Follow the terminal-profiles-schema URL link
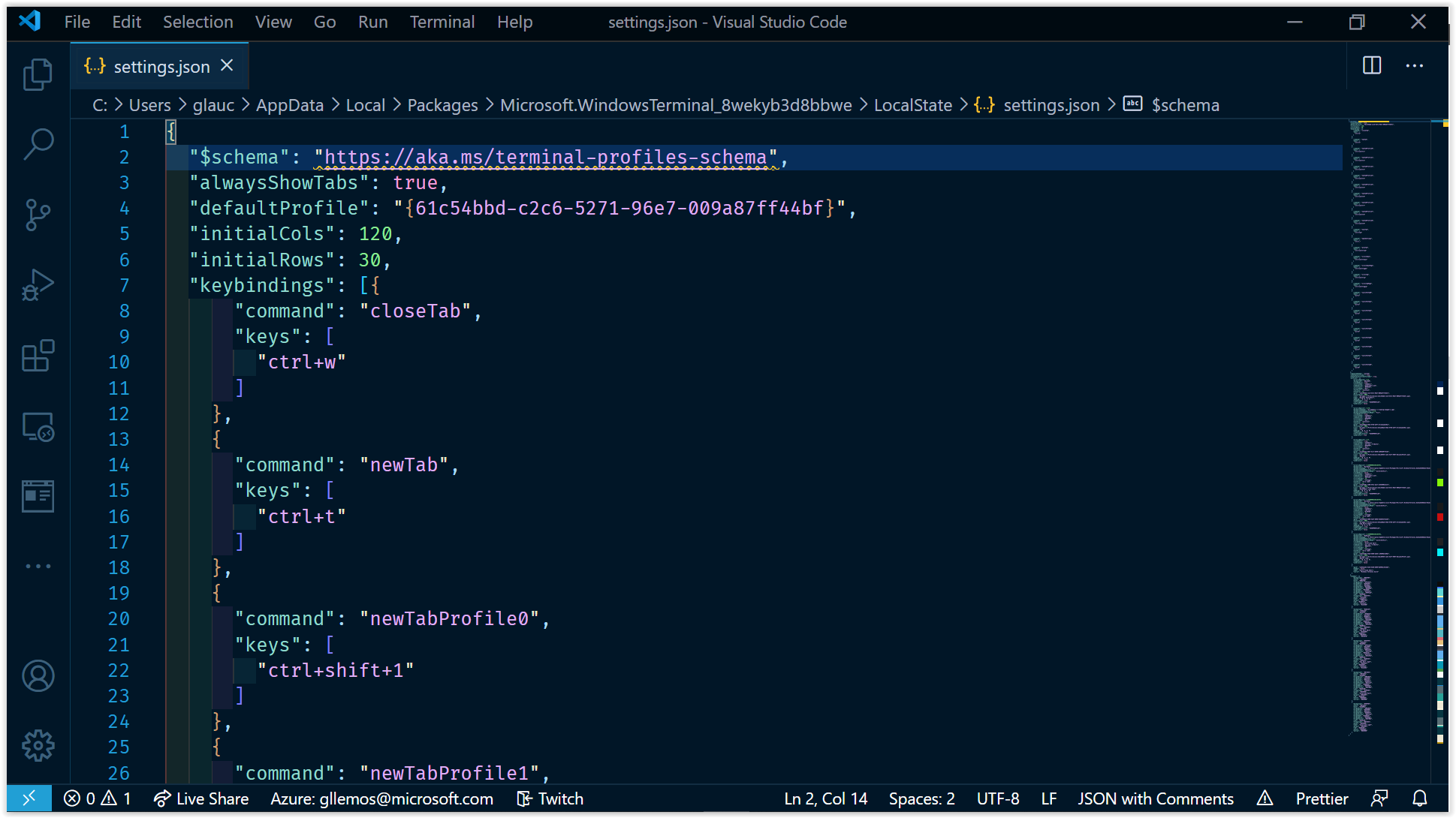The height and width of the screenshot is (818, 1456). click(x=546, y=157)
